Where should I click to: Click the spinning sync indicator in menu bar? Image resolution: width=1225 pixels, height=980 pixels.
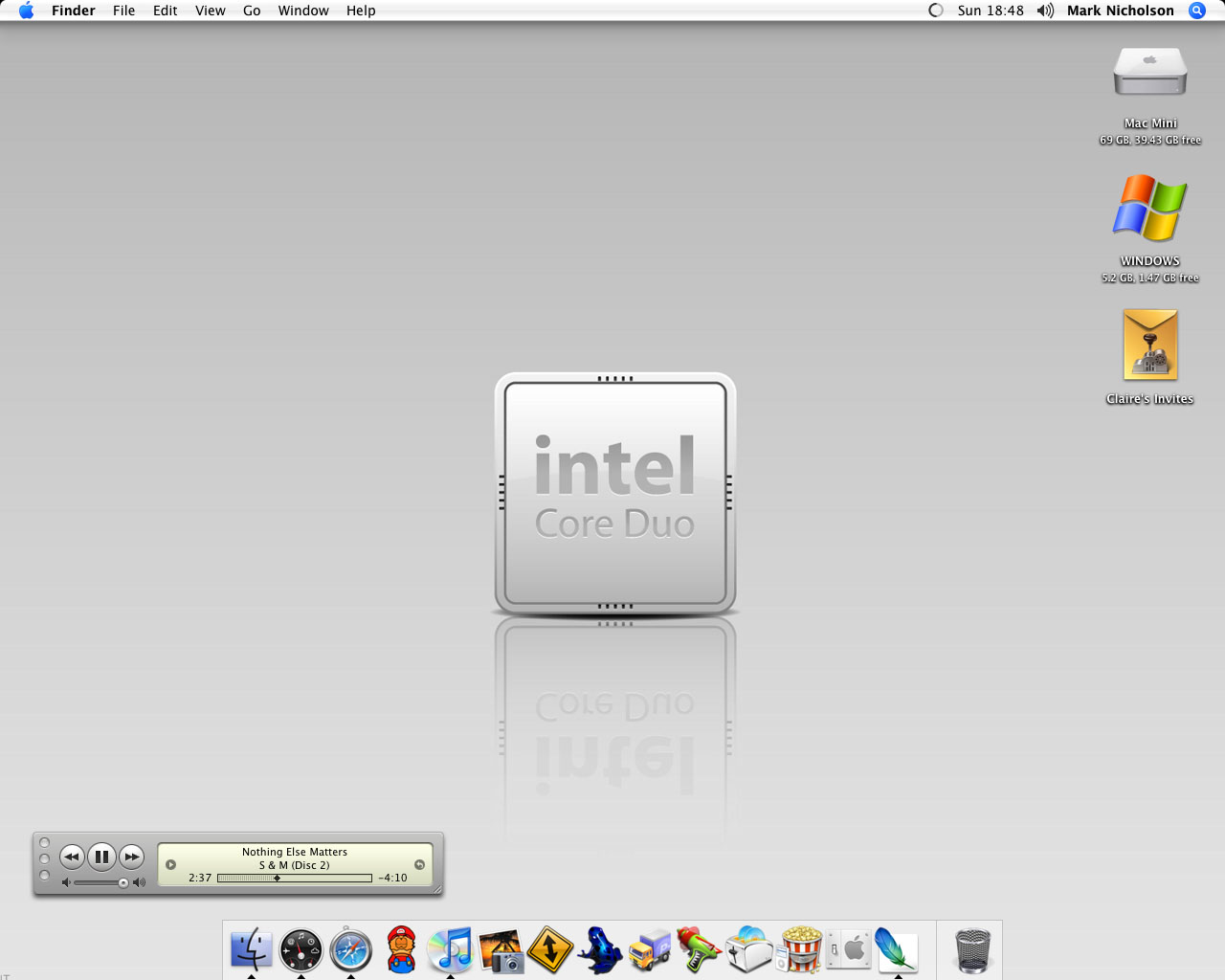[936, 11]
